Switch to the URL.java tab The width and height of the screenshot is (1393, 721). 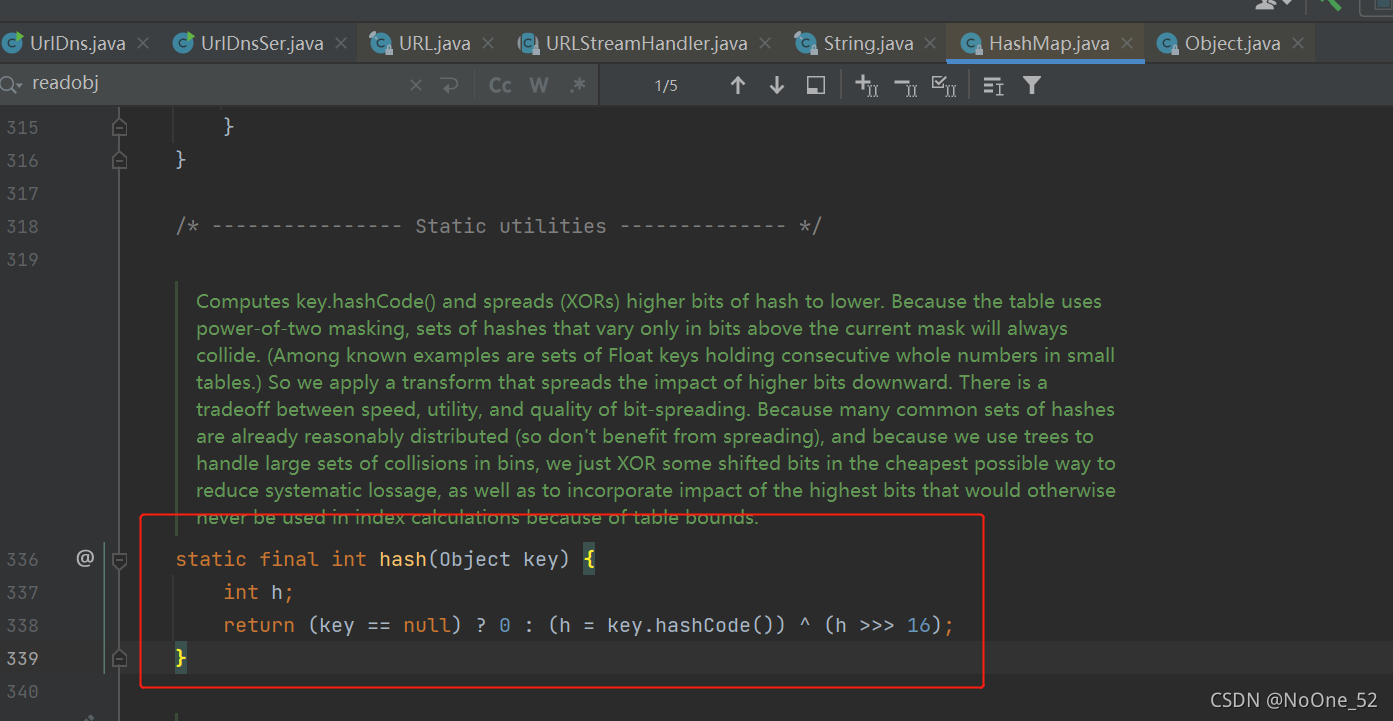[434, 43]
